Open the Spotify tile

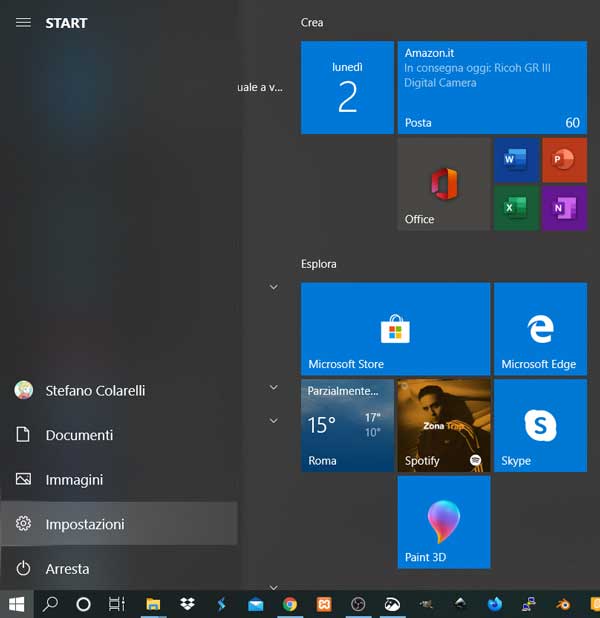tap(444, 425)
